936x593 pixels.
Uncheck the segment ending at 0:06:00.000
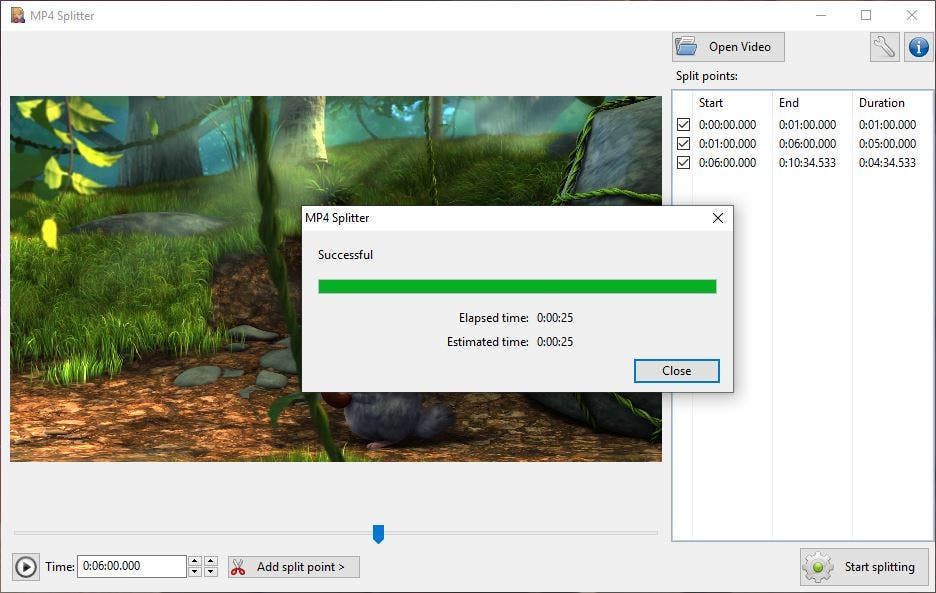click(x=683, y=144)
